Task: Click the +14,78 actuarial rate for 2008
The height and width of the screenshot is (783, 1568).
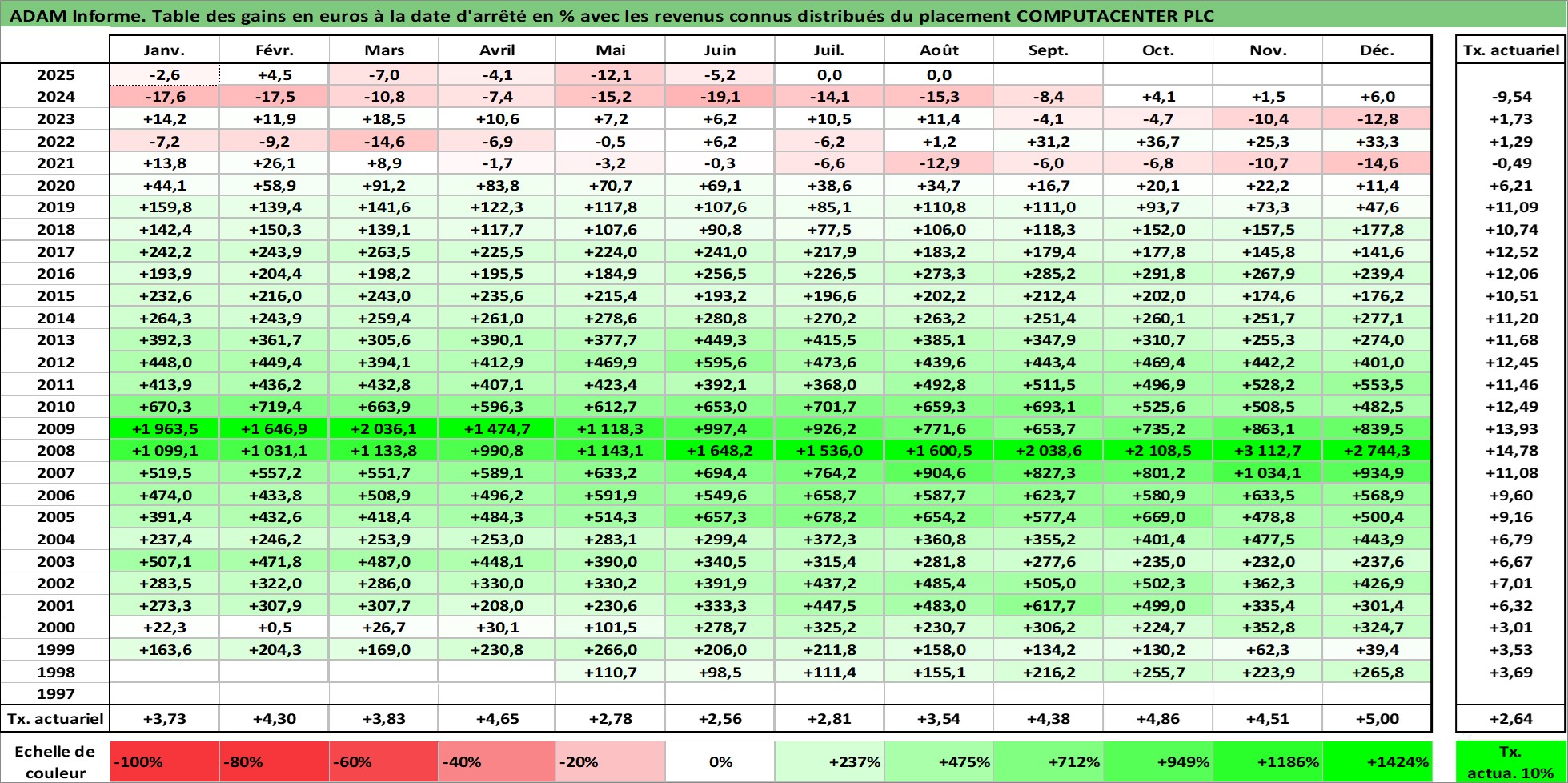Action: [x=1511, y=451]
